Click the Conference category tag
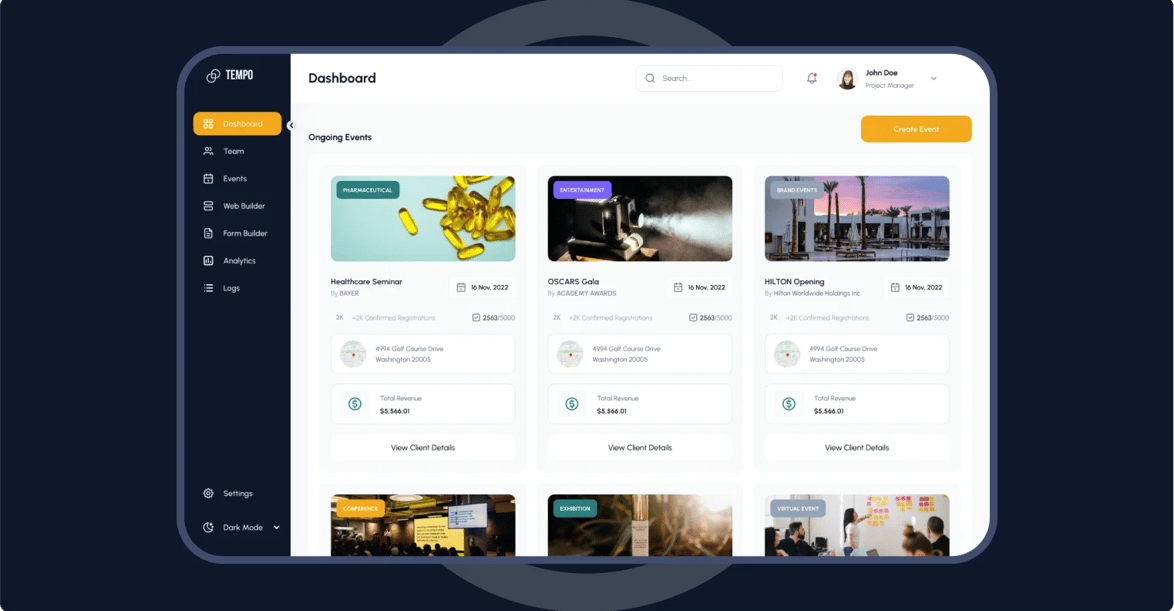The height and width of the screenshot is (611, 1174). 360,508
